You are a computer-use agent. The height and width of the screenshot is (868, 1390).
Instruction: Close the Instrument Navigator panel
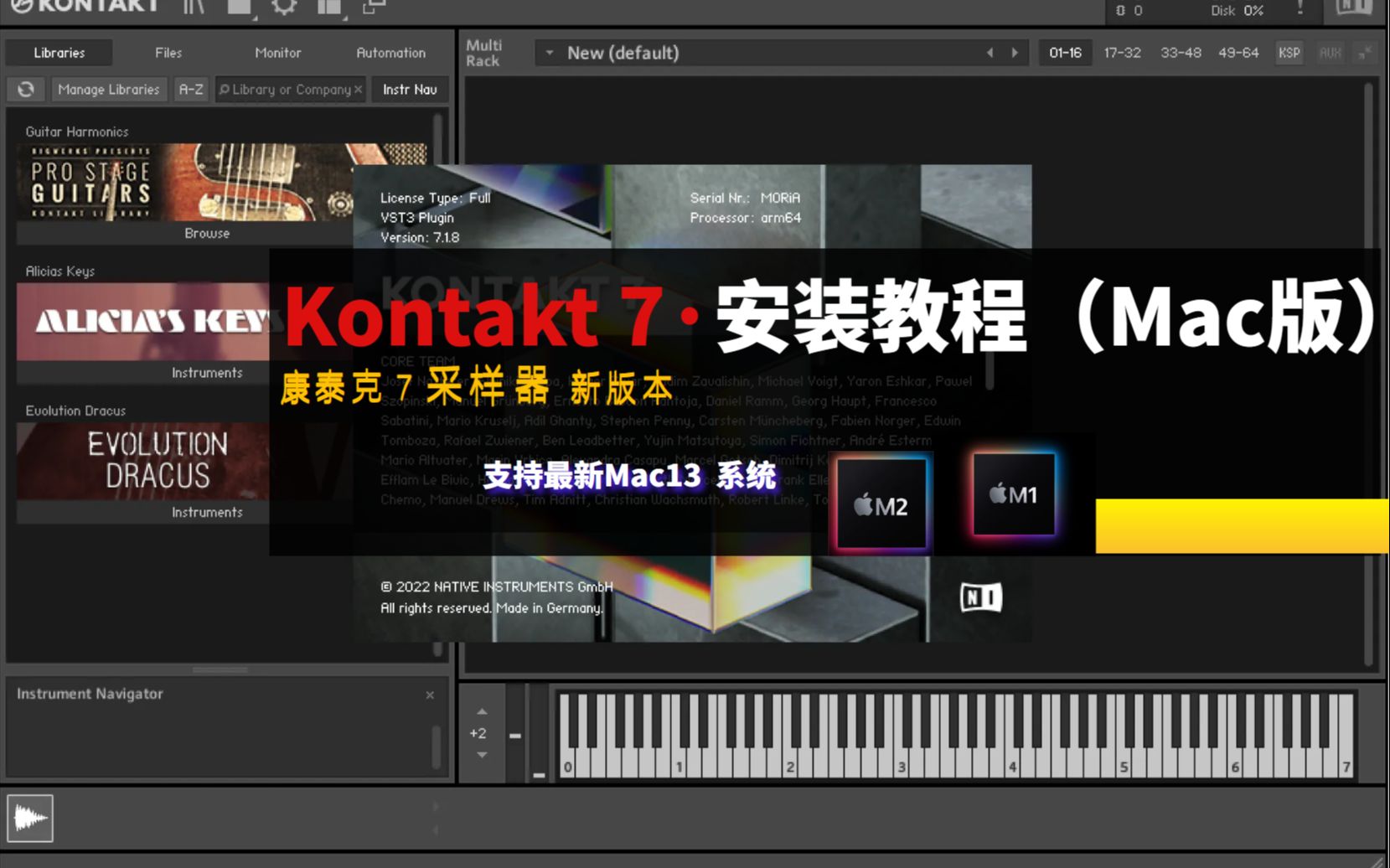[x=430, y=695]
